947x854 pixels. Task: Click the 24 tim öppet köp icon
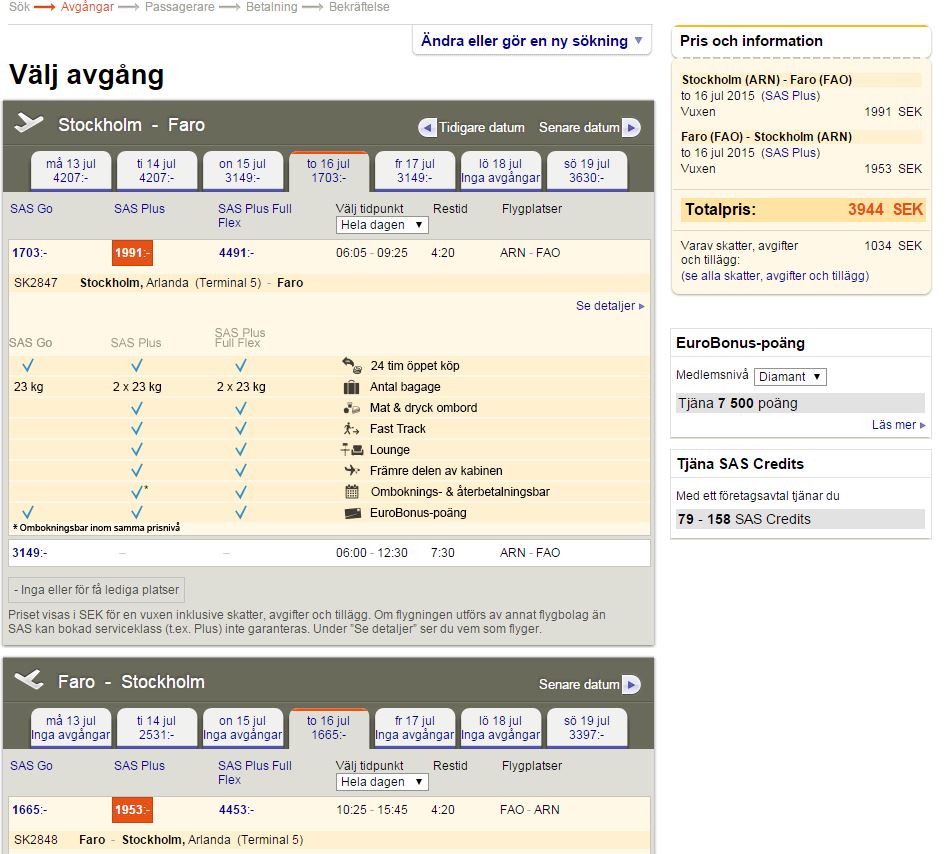pyautogui.click(x=352, y=365)
